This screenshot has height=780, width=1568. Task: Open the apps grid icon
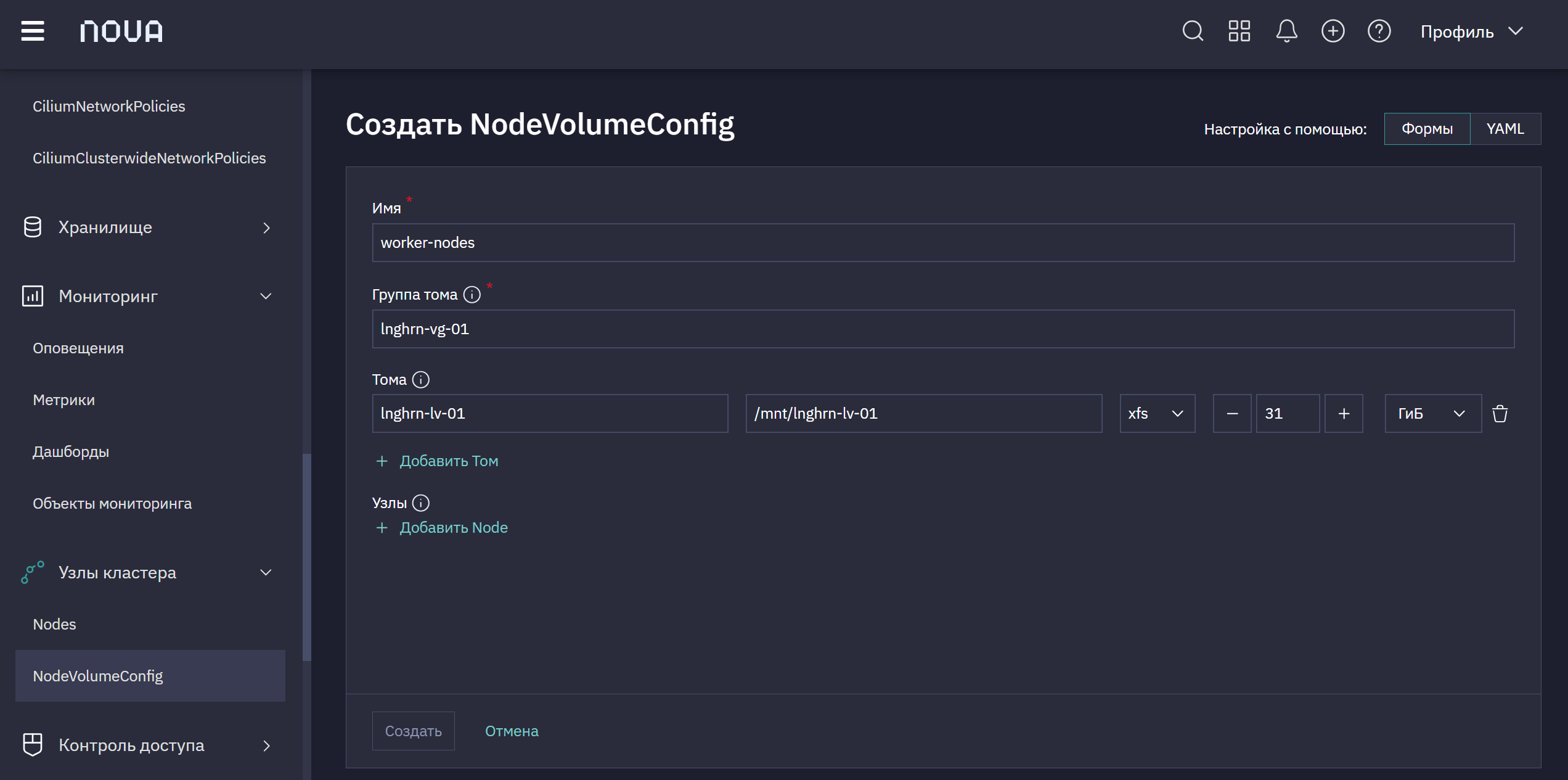(x=1239, y=31)
